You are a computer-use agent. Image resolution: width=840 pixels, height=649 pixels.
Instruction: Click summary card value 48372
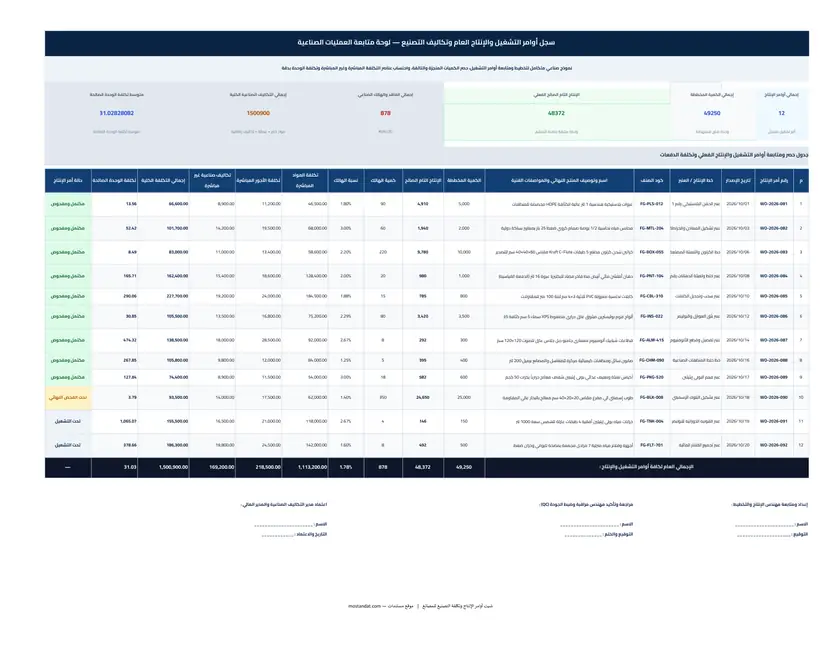click(556, 113)
